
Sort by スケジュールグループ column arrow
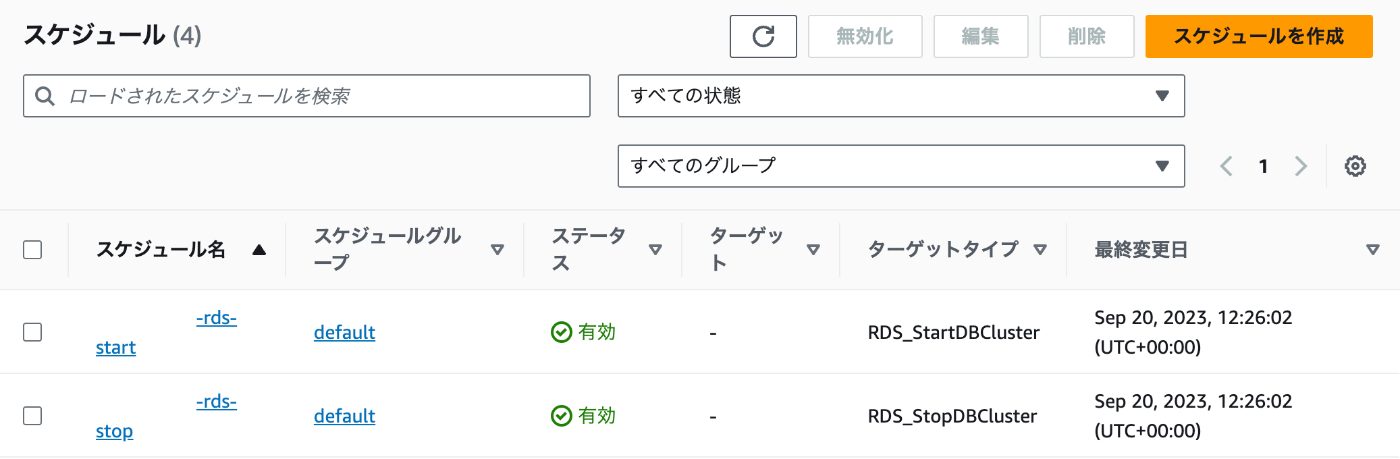pyautogui.click(x=497, y=250)
